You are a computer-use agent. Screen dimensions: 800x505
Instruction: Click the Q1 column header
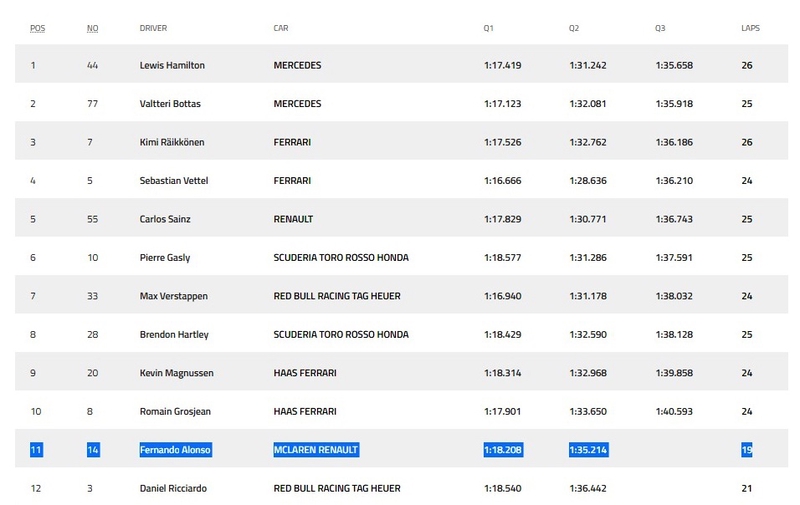click(488, 28)
